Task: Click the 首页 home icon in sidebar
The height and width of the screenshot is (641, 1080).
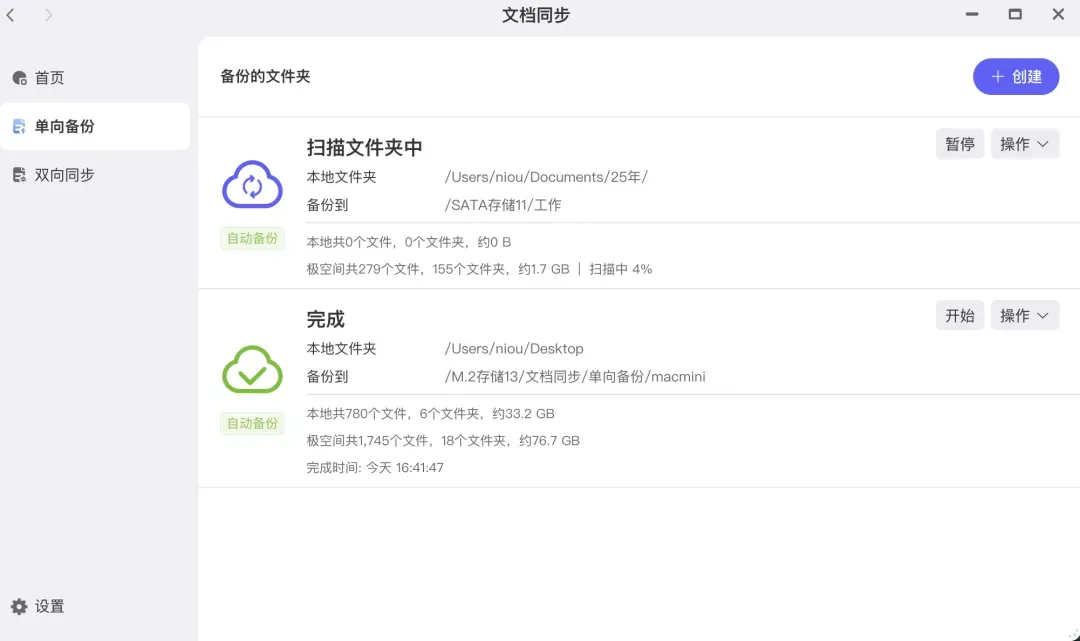Action: 19,78
